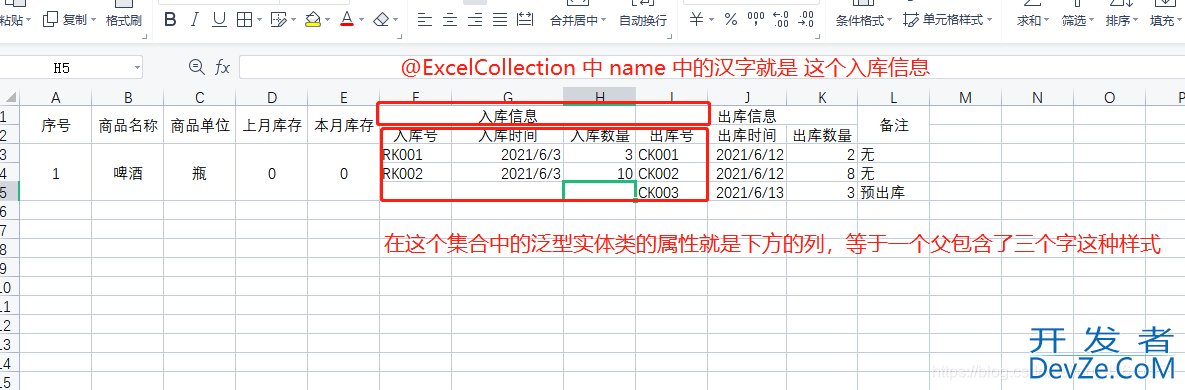Click the Format Painter (格式刷) button
This screenshot has height=390, width=1185.
pyautogui.click(x=123, y=20)
